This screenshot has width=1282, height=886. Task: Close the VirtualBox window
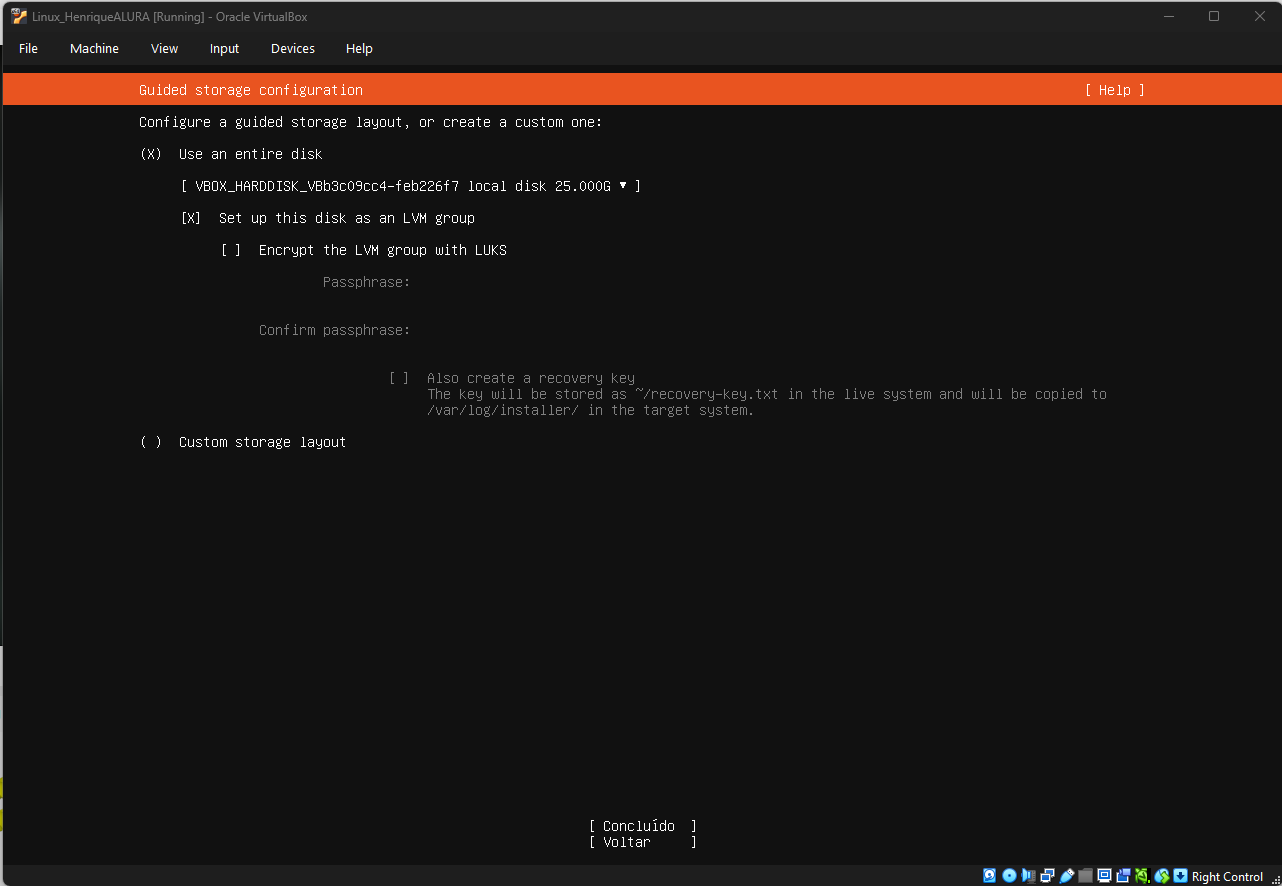click(x=1260, y=16)
